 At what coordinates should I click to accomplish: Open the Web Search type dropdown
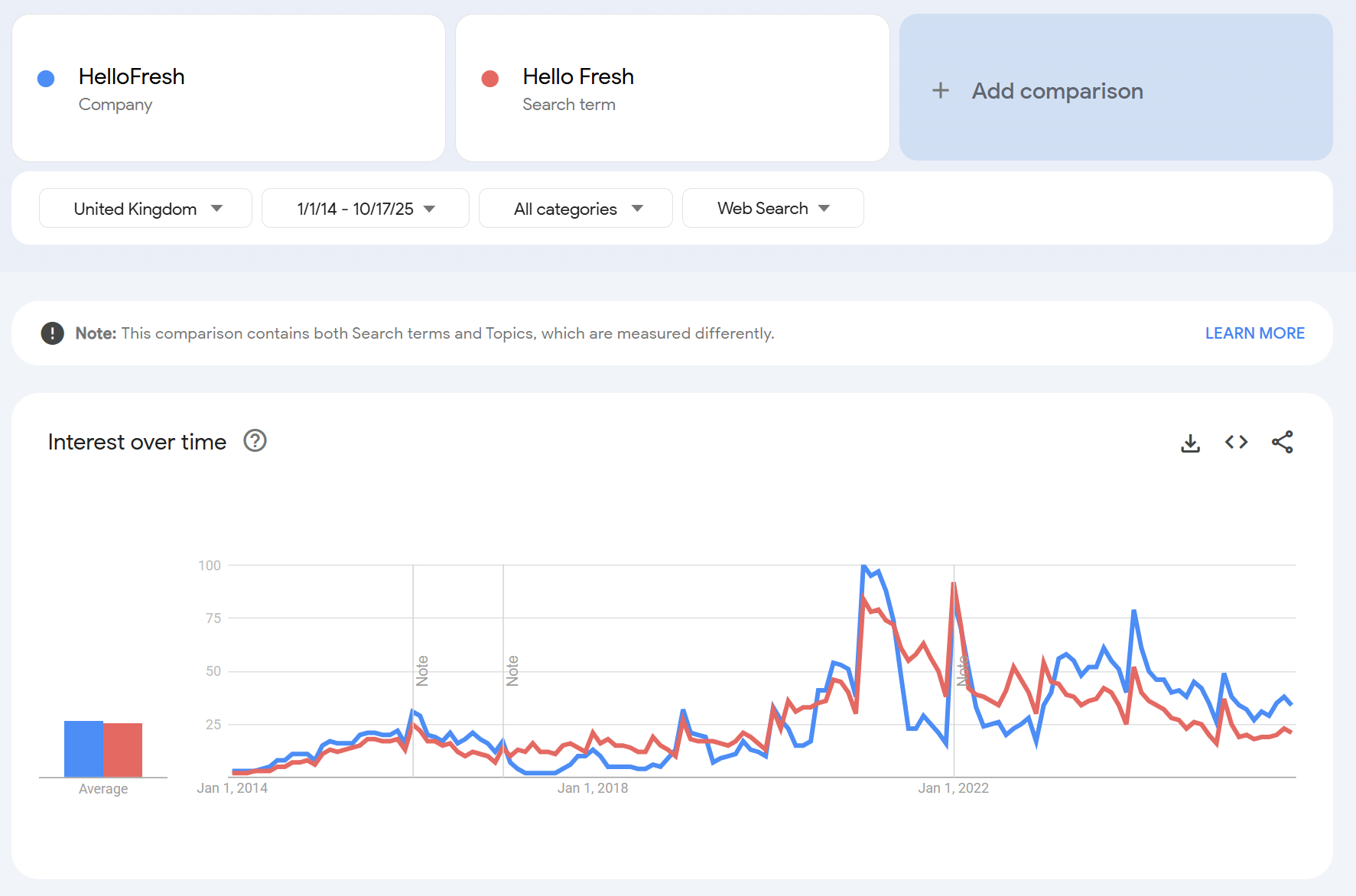pyautogui.click(x=772, y=209)
